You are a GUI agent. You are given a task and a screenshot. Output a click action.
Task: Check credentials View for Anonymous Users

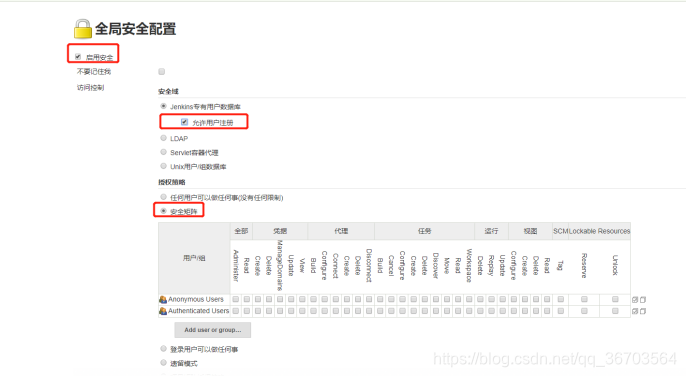click(x=302, y=300)
